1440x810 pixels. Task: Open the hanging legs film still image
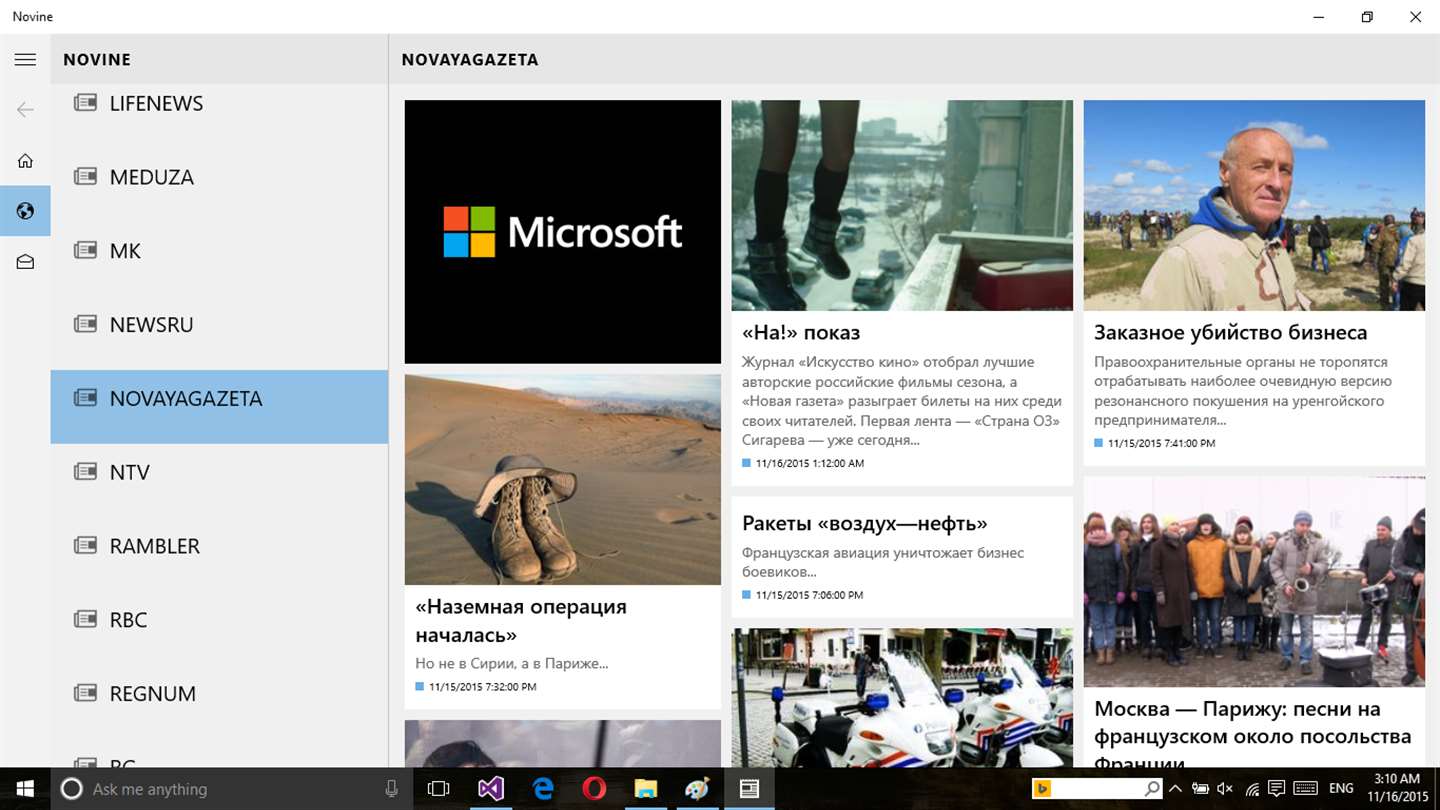[902, 205]
